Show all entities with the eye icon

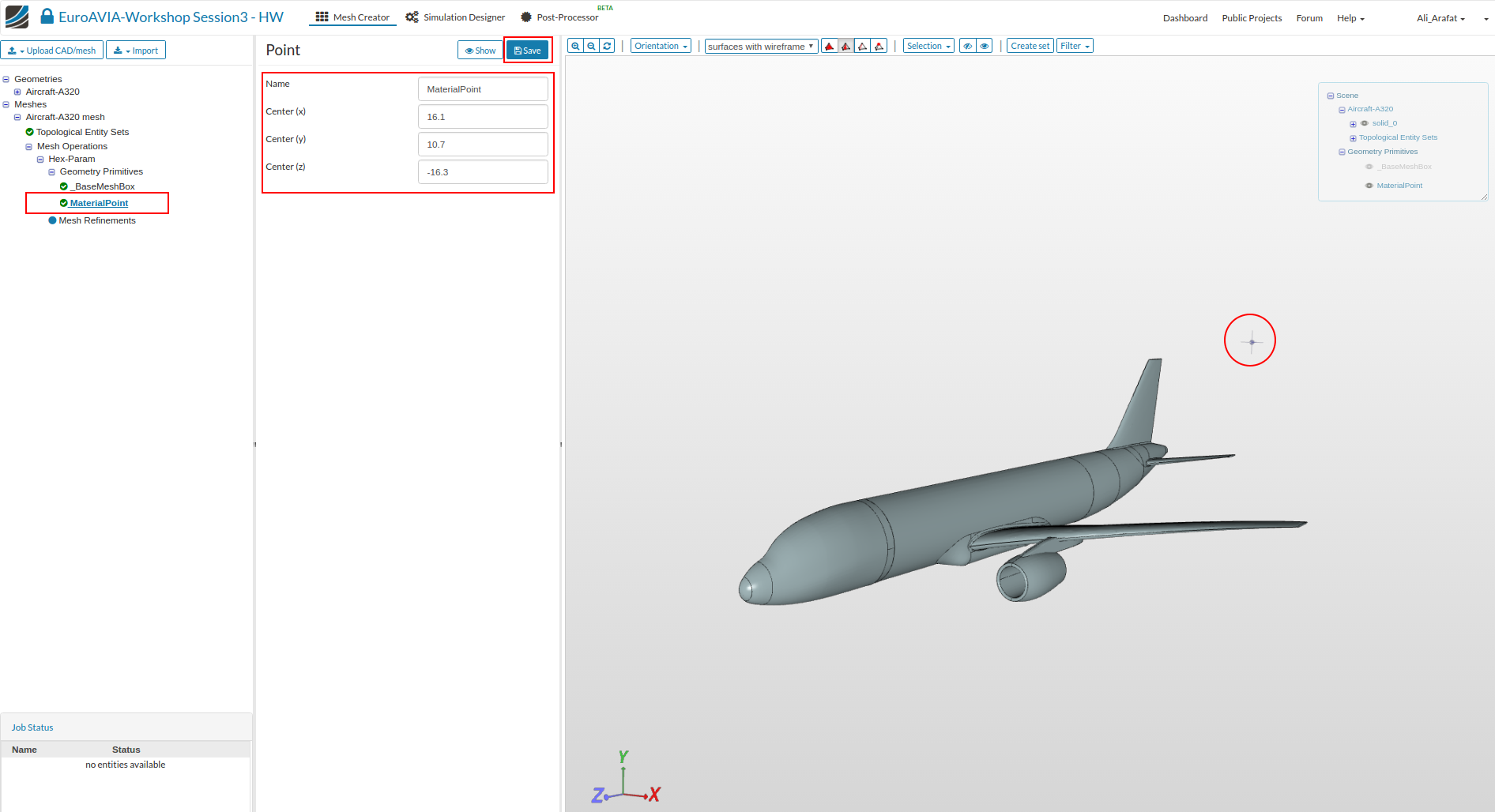(x=985, y=46)
